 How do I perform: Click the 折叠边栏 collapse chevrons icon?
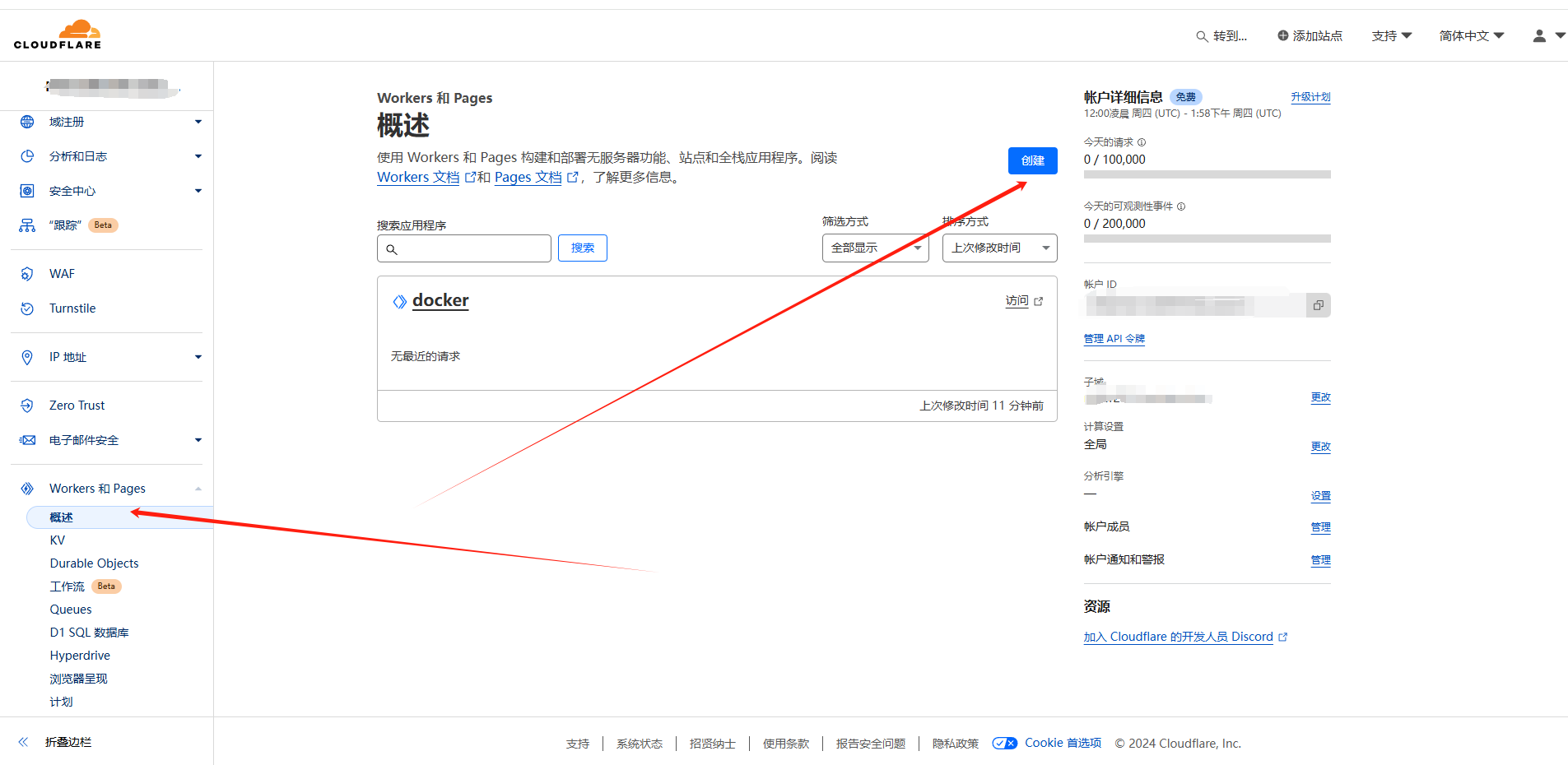coord(23,742)
